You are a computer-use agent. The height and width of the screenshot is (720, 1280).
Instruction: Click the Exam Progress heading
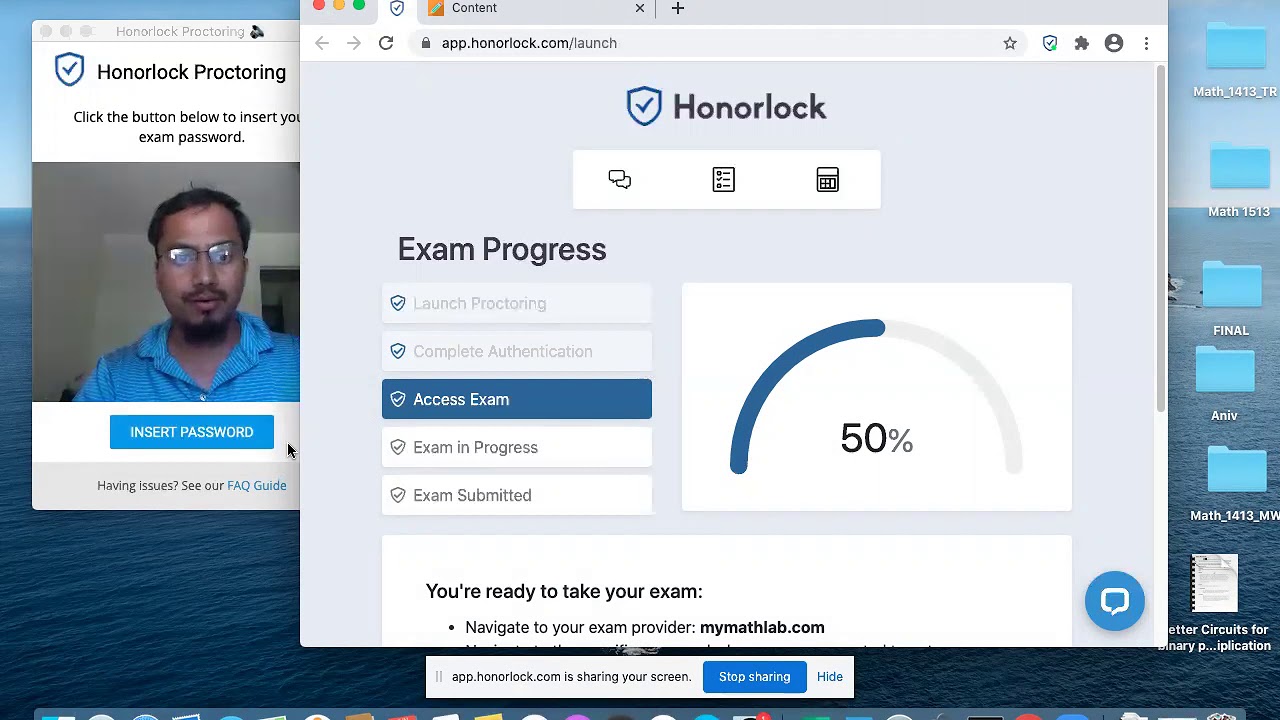[x=502, y=249]
